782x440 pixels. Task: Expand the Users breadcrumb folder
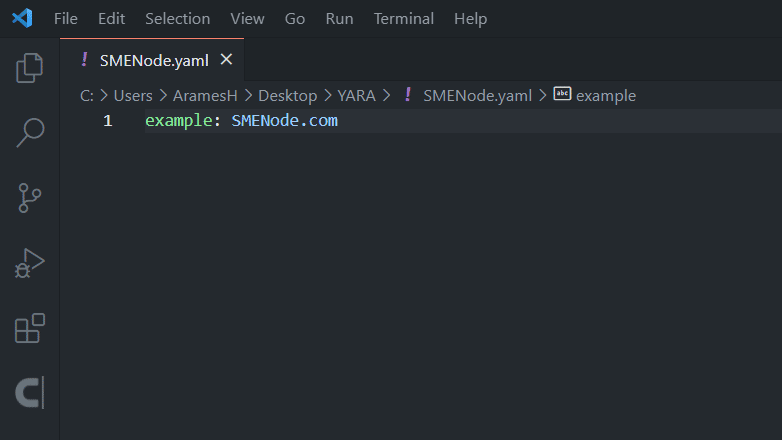(x=133, y=96)
